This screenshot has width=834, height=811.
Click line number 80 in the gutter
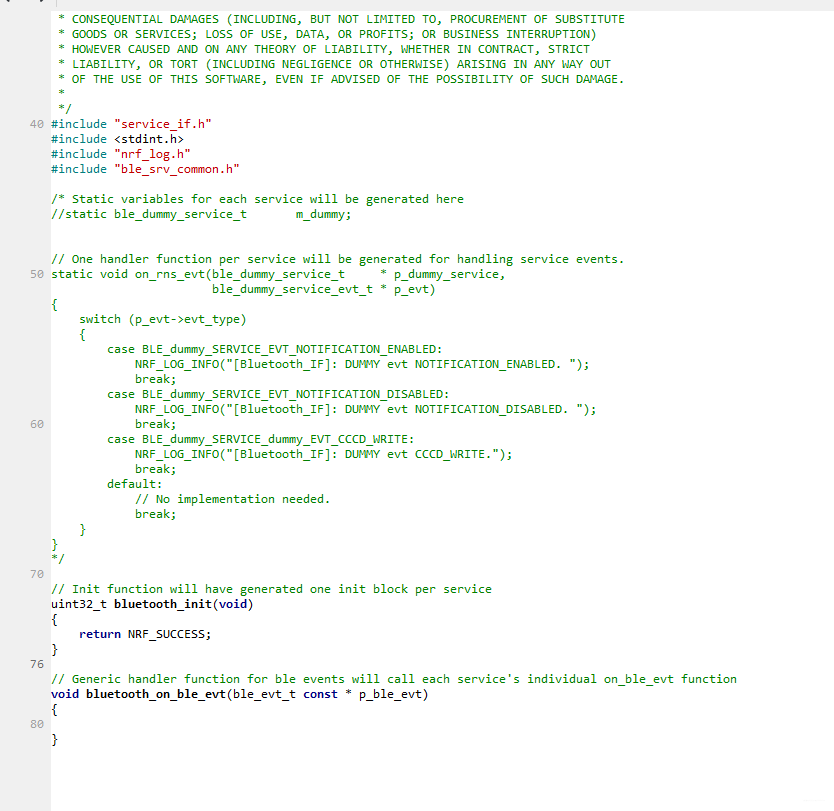[36, 724]
